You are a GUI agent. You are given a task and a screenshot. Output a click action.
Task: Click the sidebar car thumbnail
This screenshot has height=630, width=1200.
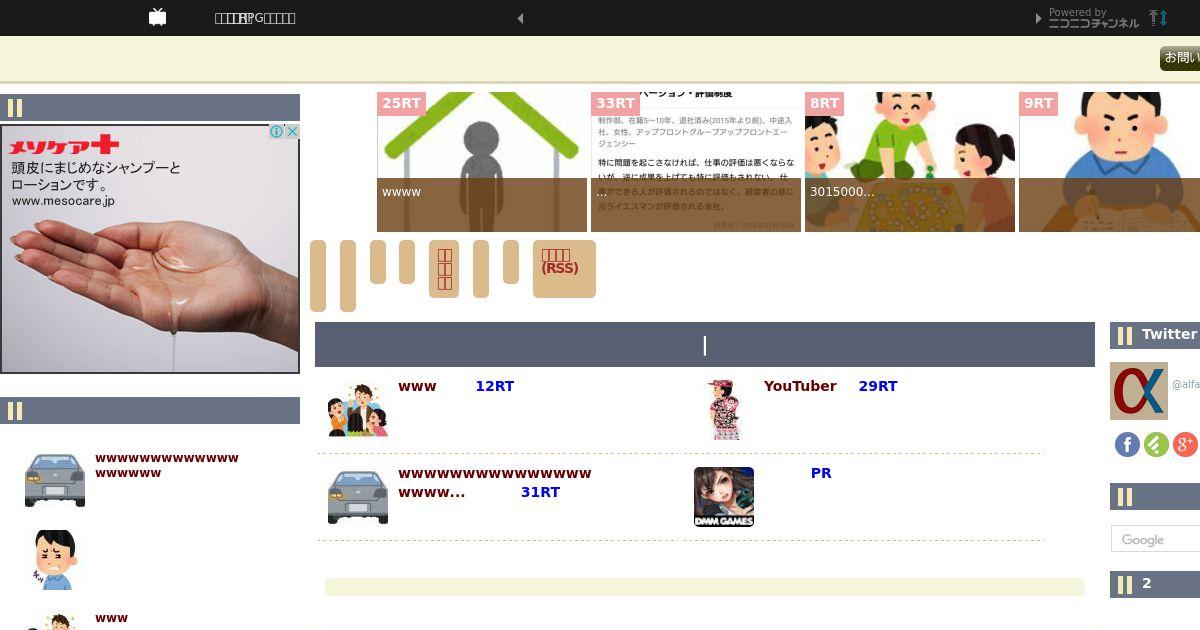pyautogui.click(x=55, y=480)
